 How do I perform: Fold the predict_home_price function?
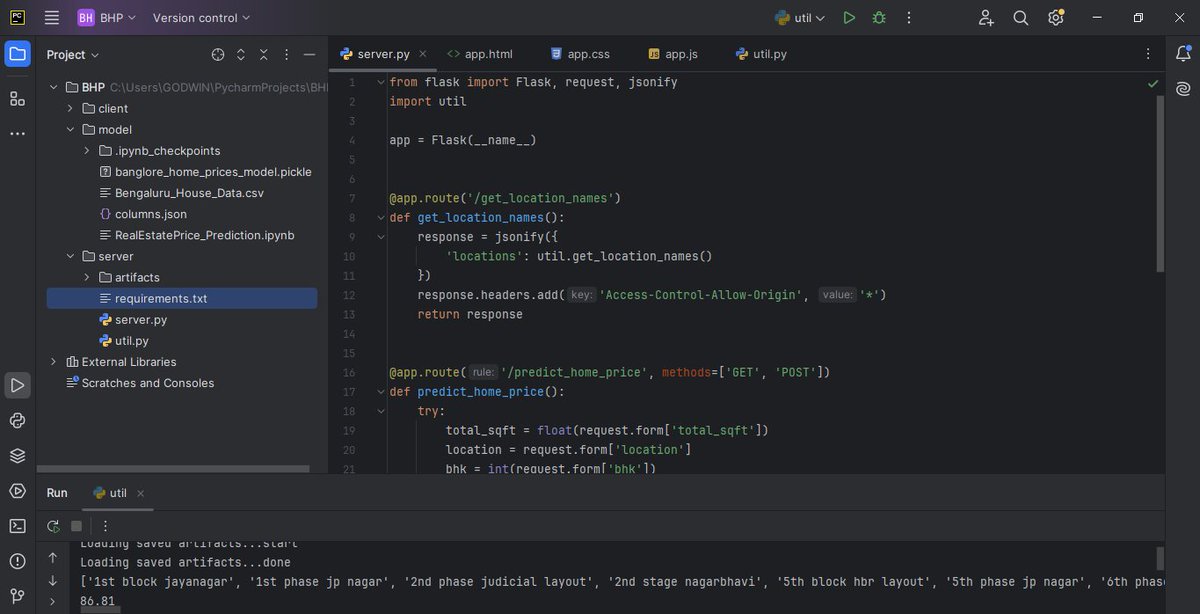[380, 391]
